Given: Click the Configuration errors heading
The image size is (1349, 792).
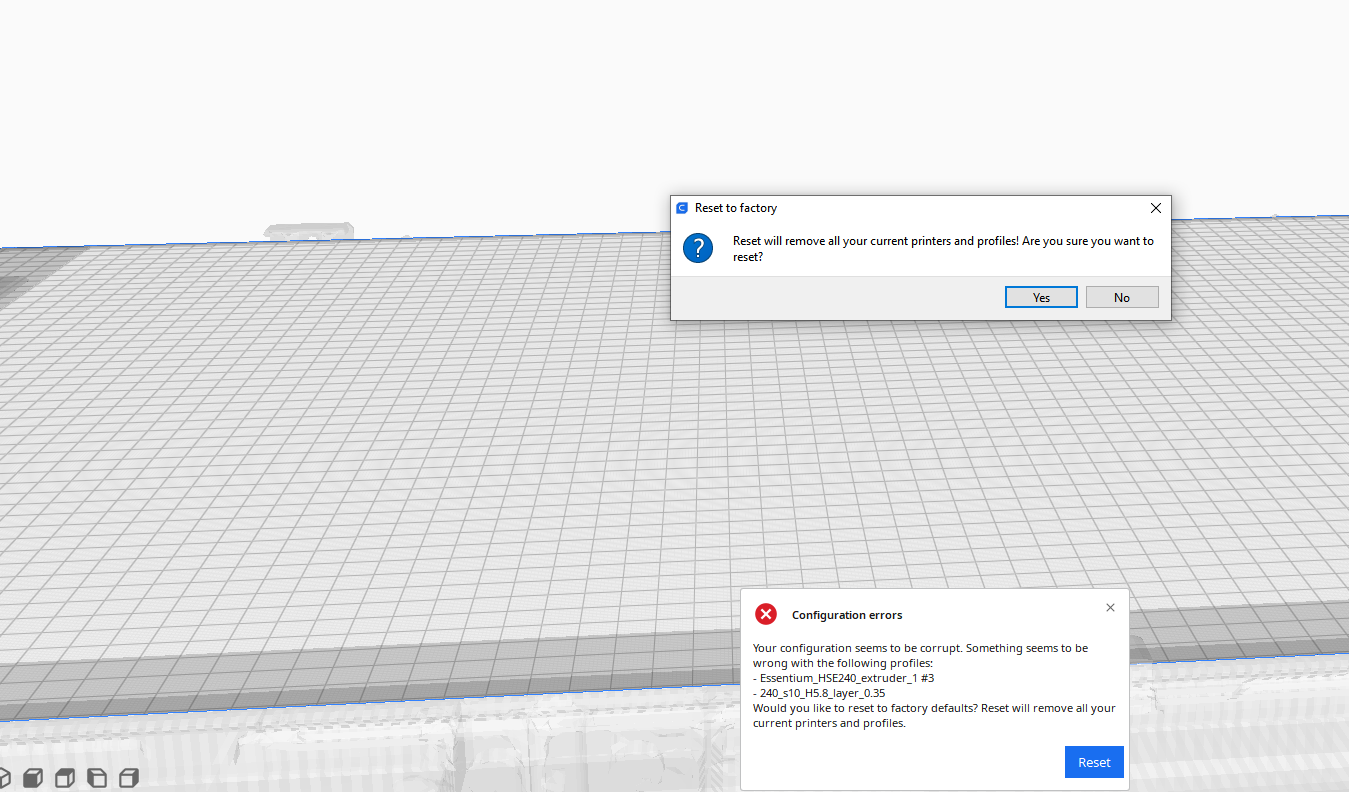Looking at the screenshot, I should pyautogui.click(x=847, y=614).
